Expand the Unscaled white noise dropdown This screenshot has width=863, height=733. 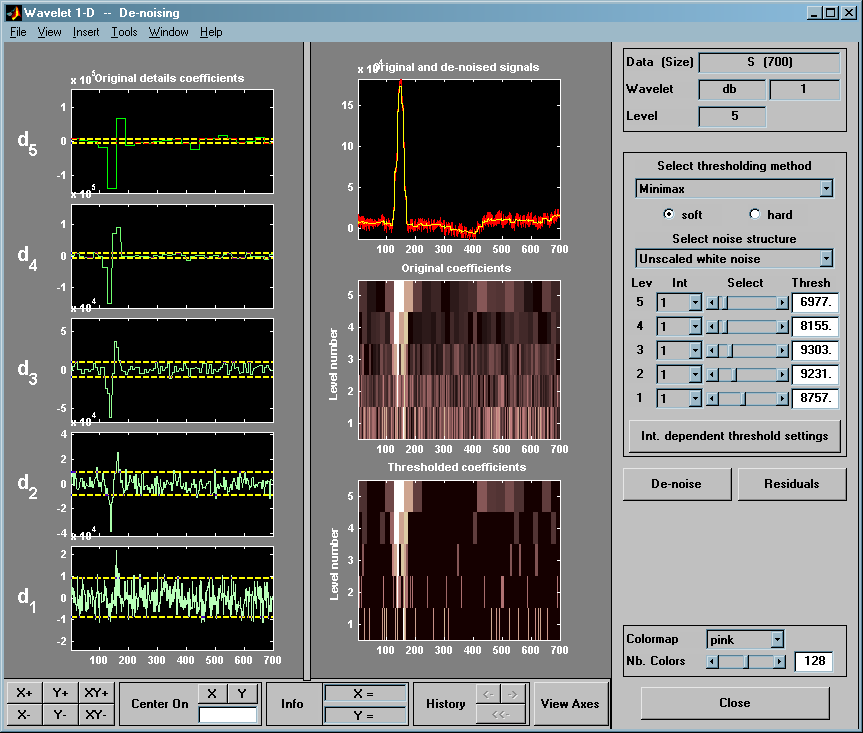(734, 258)
